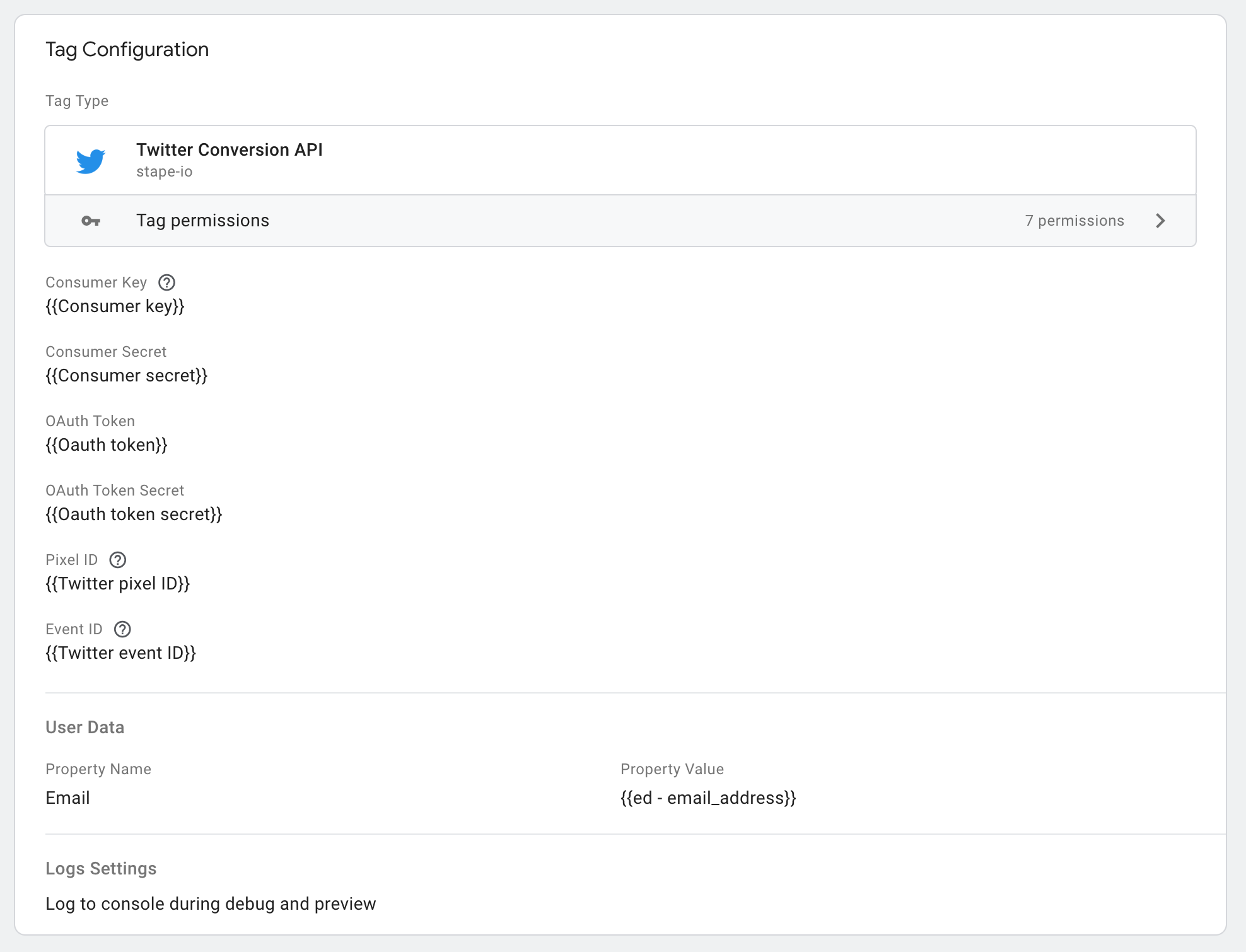Expand Tag permissions chevron arrow
Screen dimensions: 1246x952
coord(1160,221)
